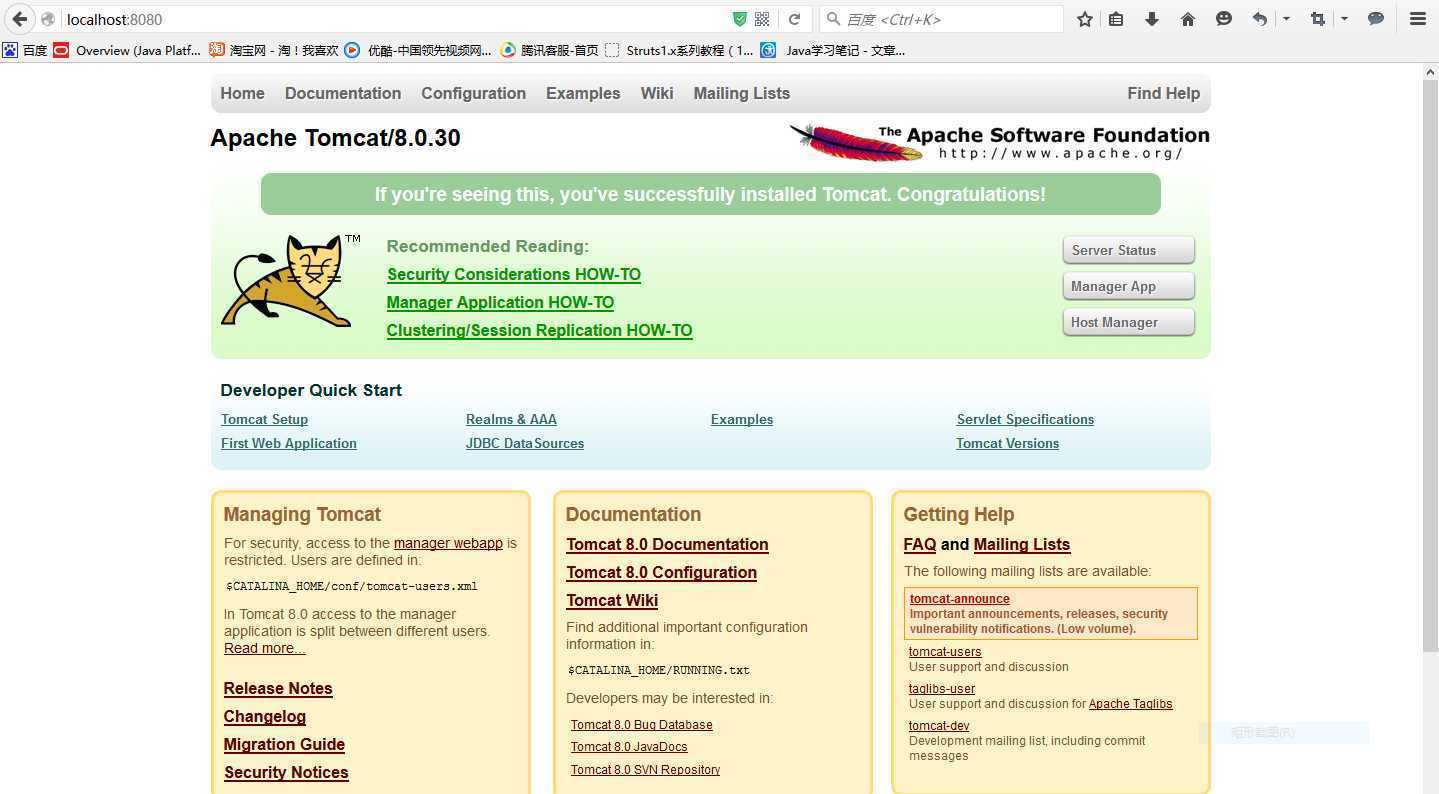Open the 淘宝网 bookmark
The image size is (1439, 794).
pyautogui.click(x=274, y=50)
